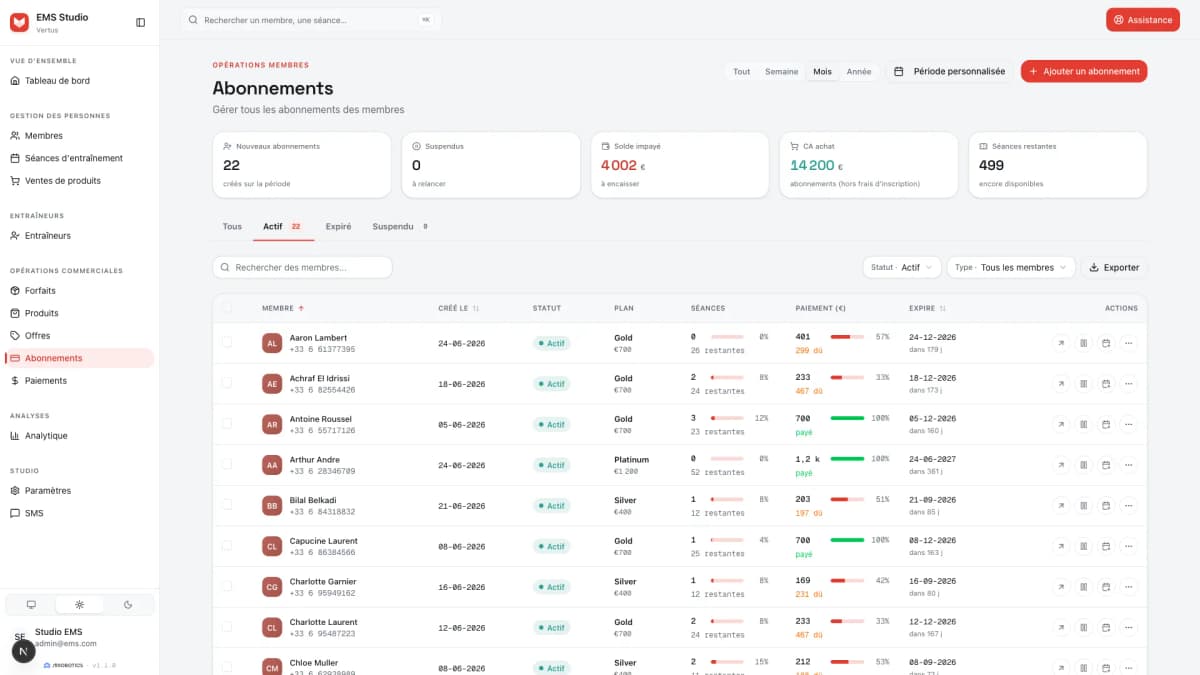Click the middle action icon for Arthur Andre
The width and height of the screenshot is (1200, 675).
(x=1084, y=465)
